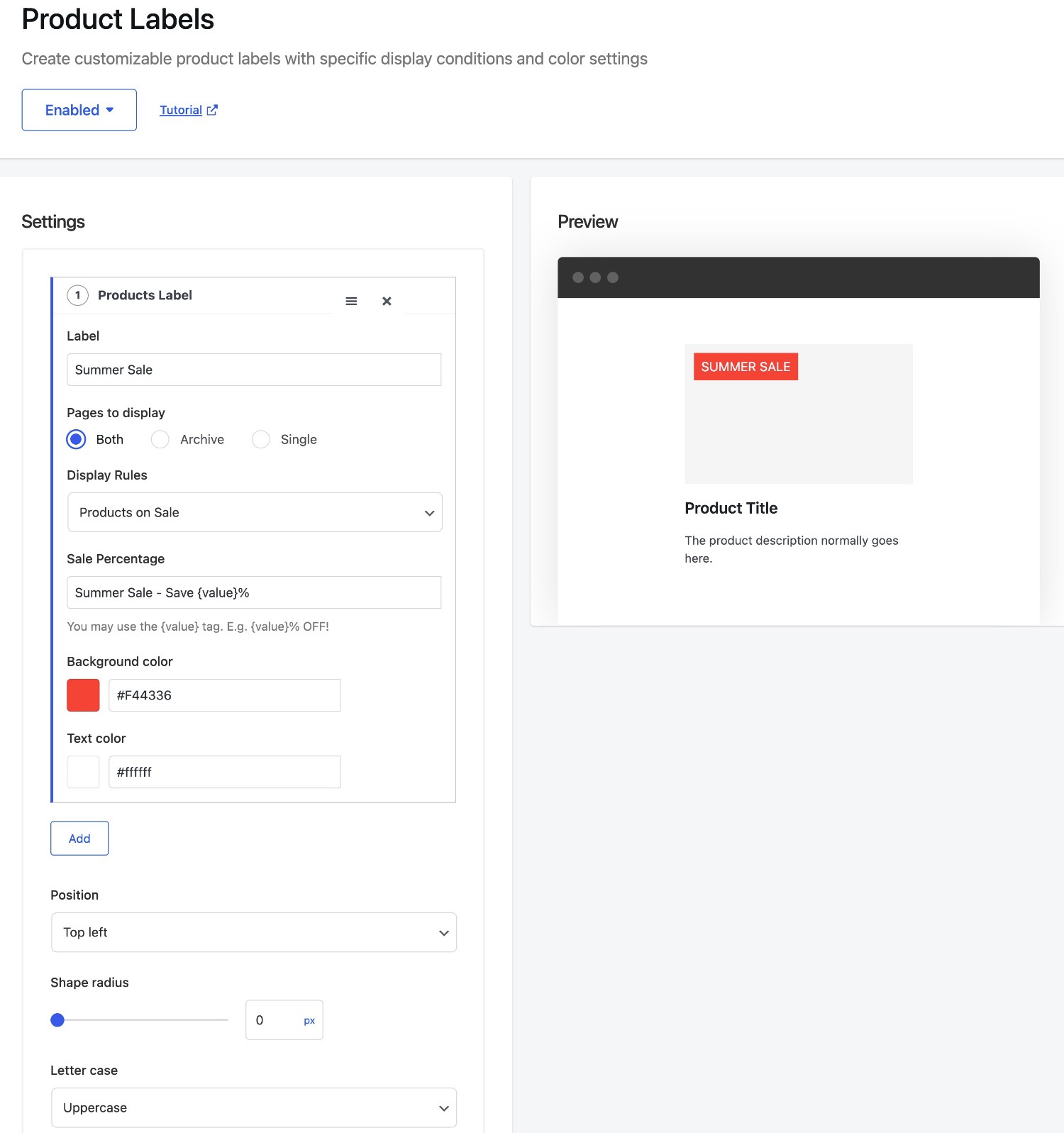
Task: Click the Shape radius slider handle
Action: click(x=57, y=1020)
